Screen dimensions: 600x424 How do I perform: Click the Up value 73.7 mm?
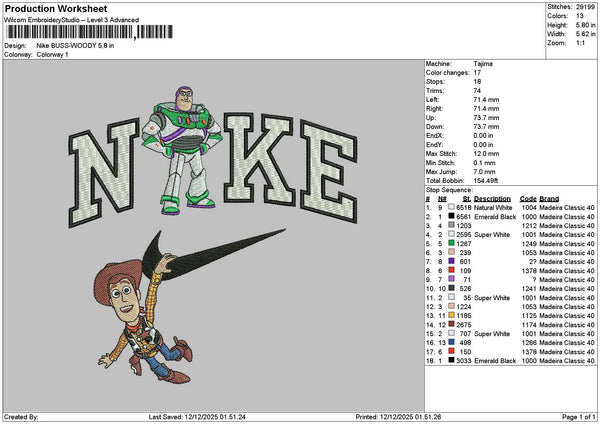point(486,118)
